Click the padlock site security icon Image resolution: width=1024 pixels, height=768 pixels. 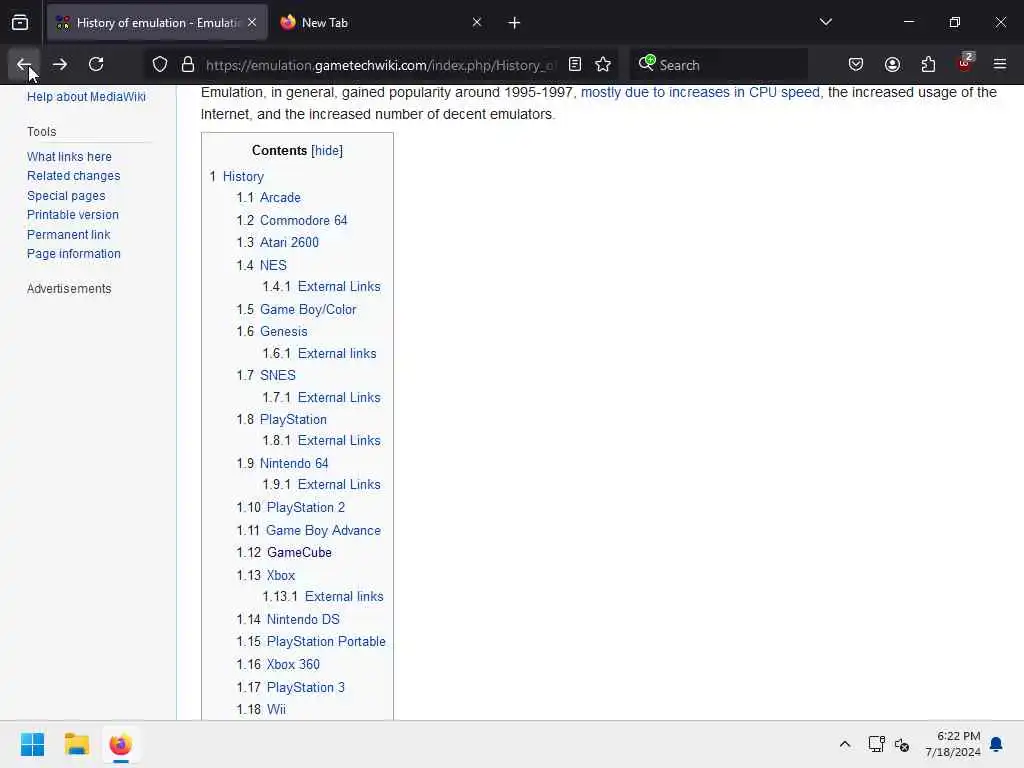pos(188,65)
